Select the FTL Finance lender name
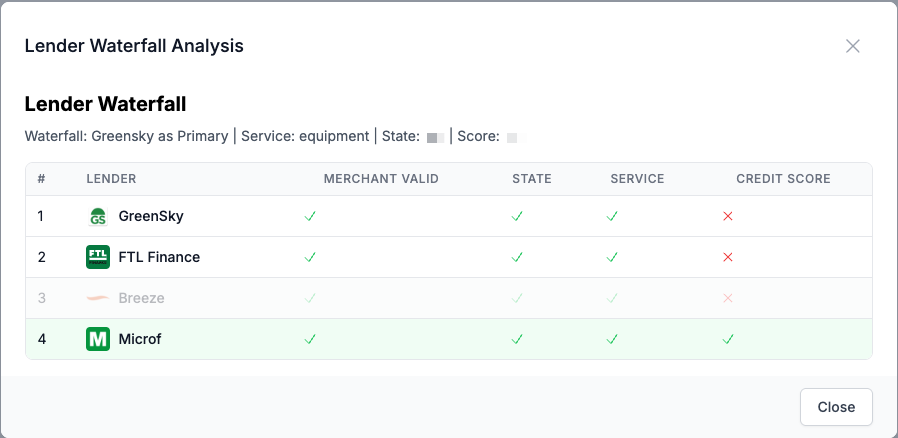 point(159,257)
